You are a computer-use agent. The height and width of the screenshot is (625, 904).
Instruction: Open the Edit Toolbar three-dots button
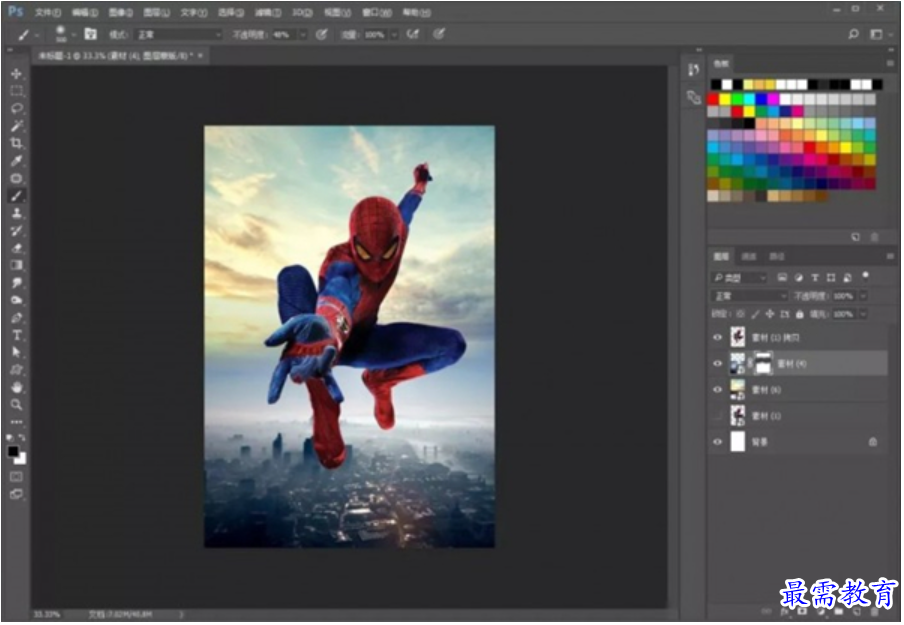[17, 422]
